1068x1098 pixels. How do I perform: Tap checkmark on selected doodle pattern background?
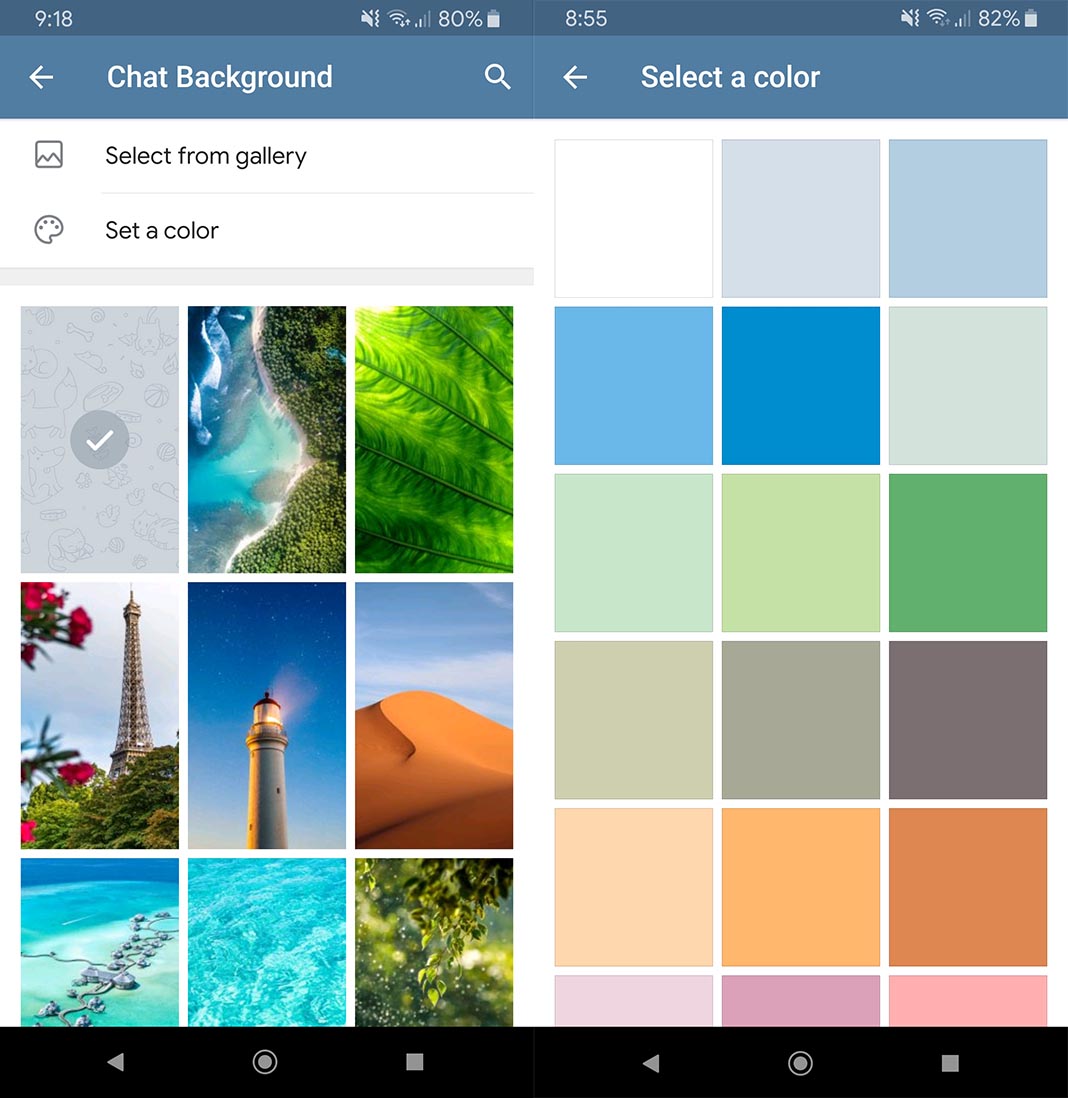point(100,439)
